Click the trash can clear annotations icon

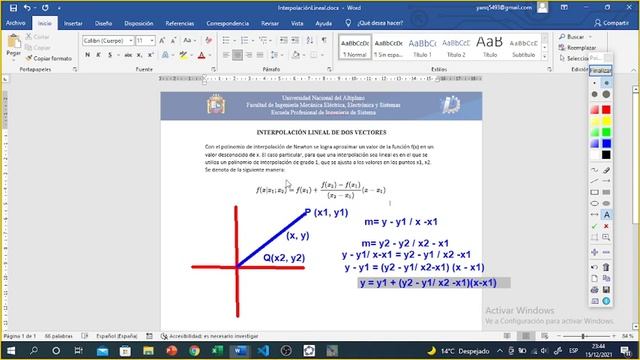[x=606, y=267]
